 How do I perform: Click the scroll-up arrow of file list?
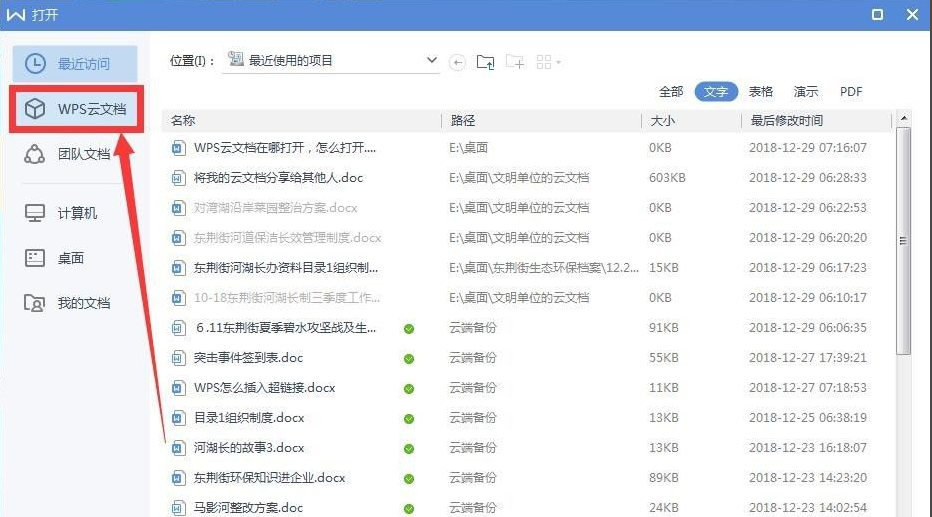click(x=903, y=118)
